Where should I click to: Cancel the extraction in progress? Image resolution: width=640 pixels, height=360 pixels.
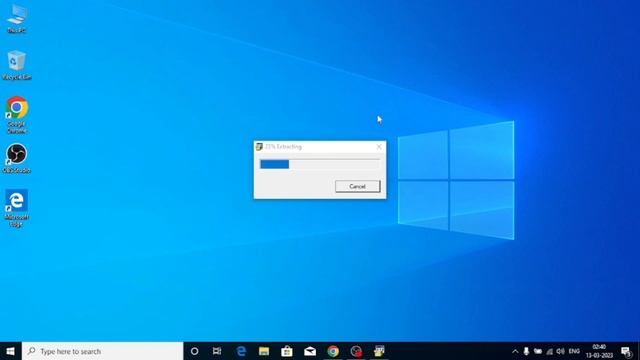(x=358, y=186)
